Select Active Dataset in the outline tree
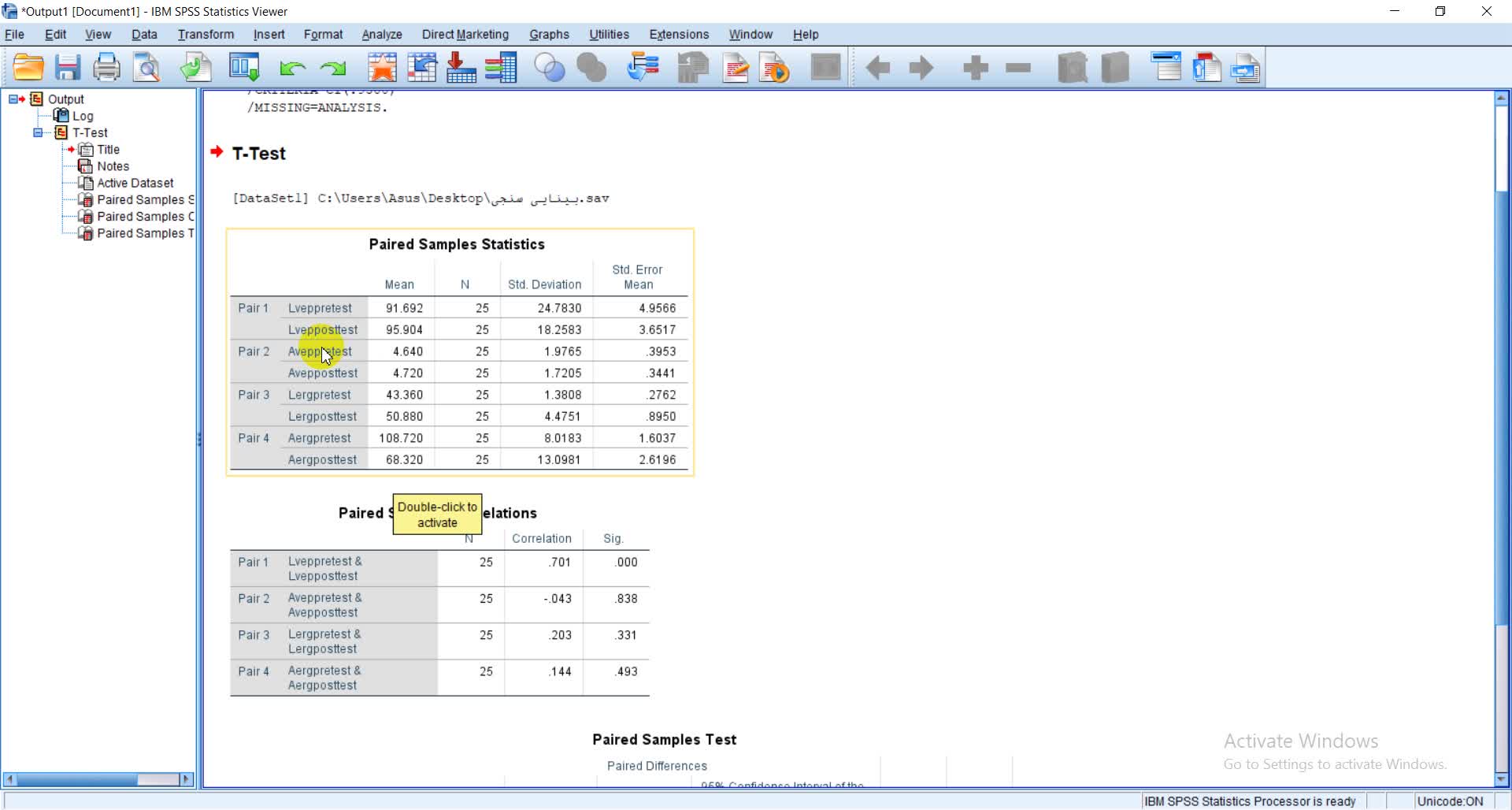 point(135,183)
